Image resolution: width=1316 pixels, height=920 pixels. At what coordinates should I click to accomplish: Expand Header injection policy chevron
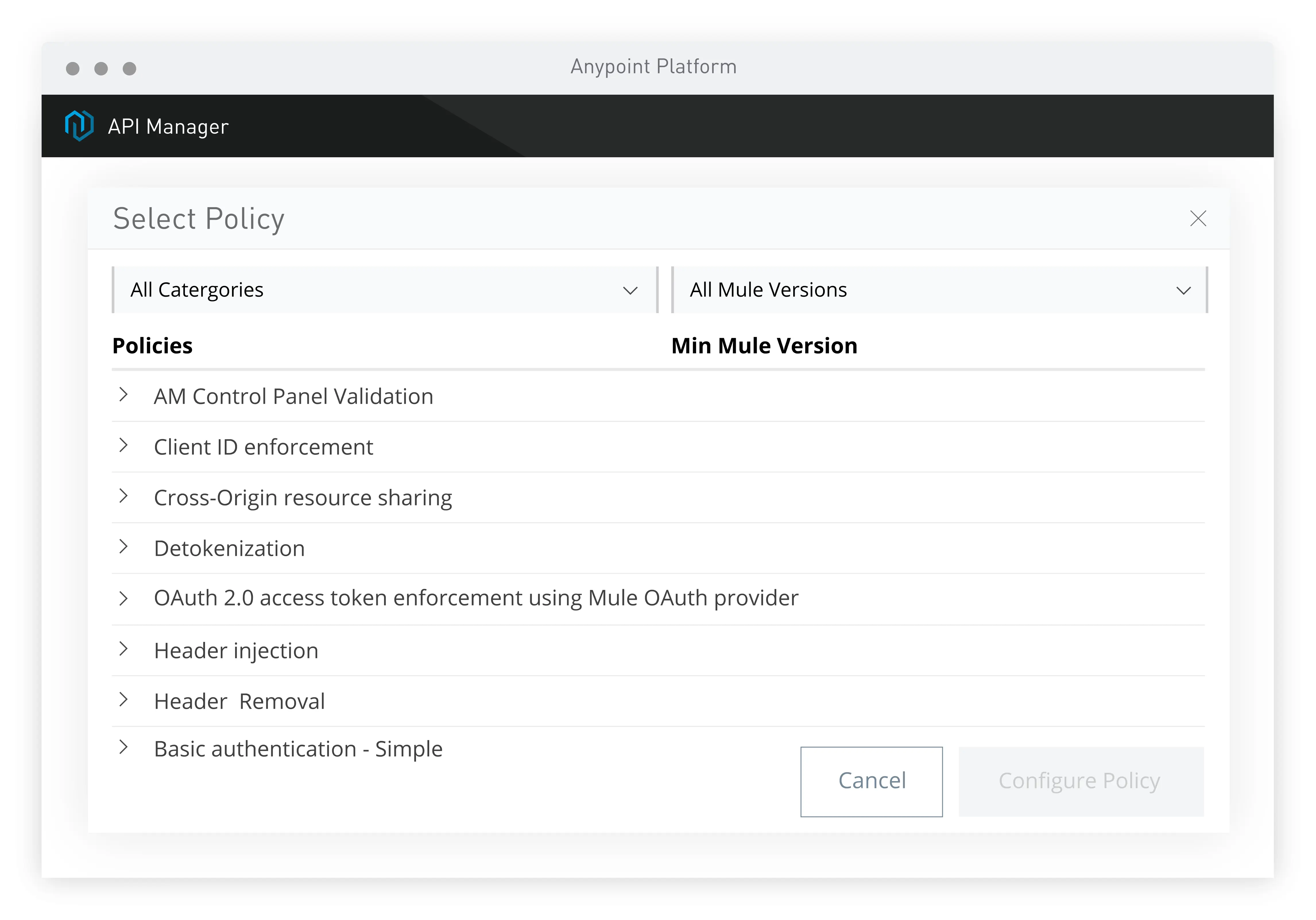point(123,649)
